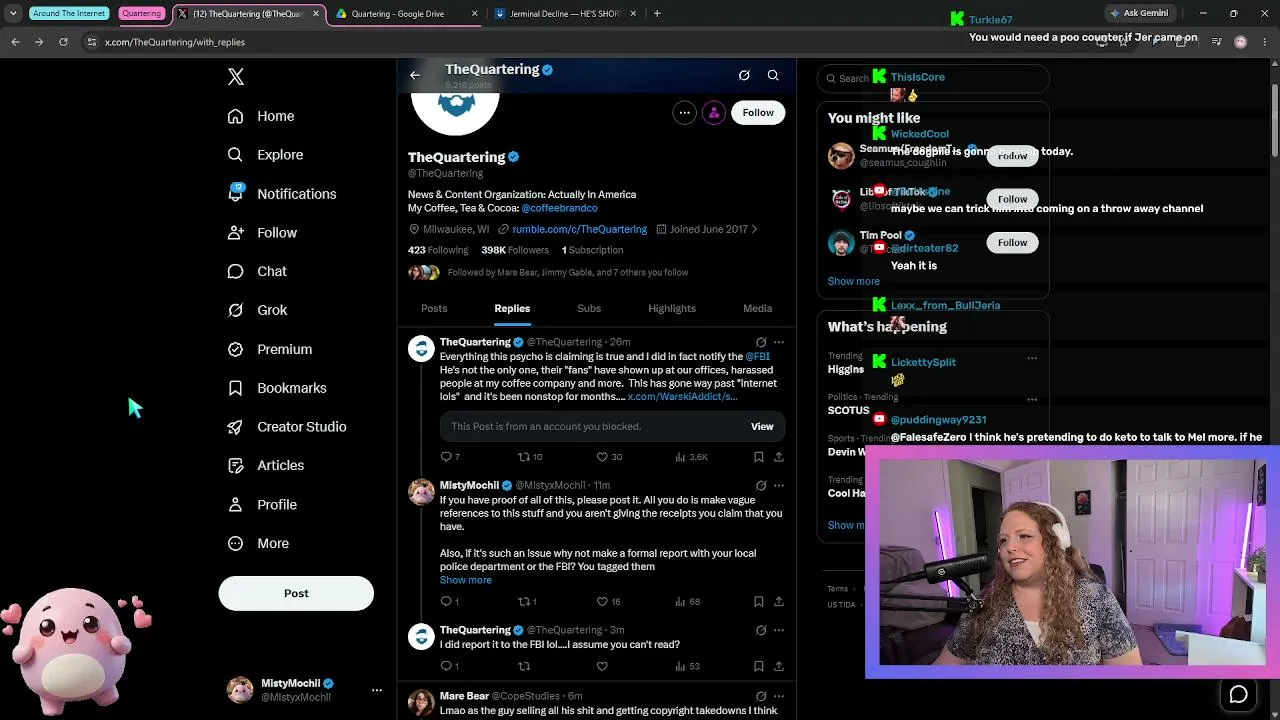This screenshot has height=720, width=1280.
Task: Follow TheQuartering with the profile Follow button
Action: [758, 113]
